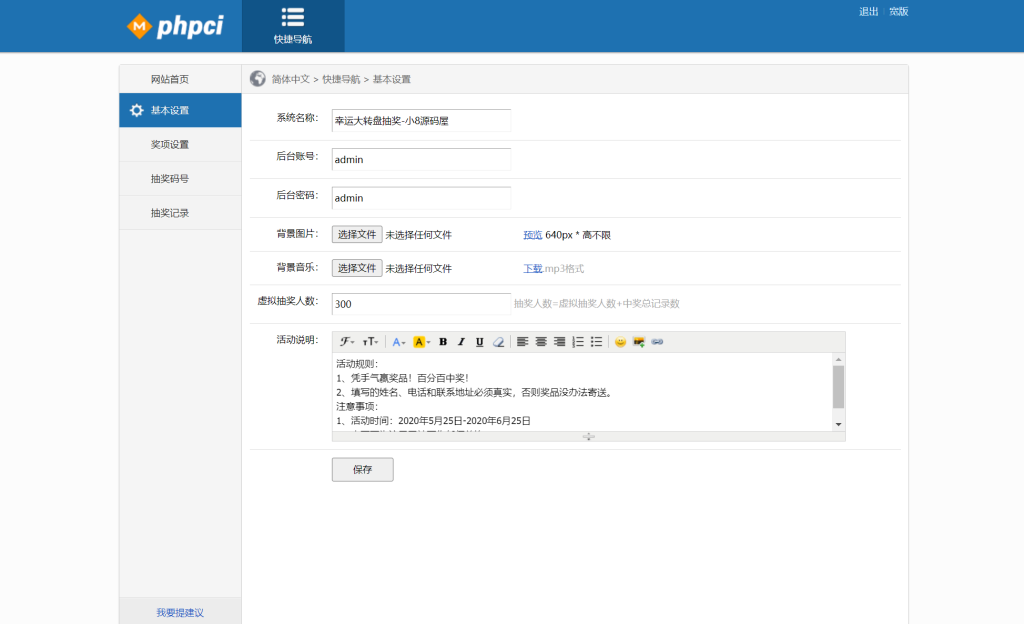Toggle underline formatting in editor
Image resolution: width=1024 pixels, height=624 pixels.
tap(479, 342)
